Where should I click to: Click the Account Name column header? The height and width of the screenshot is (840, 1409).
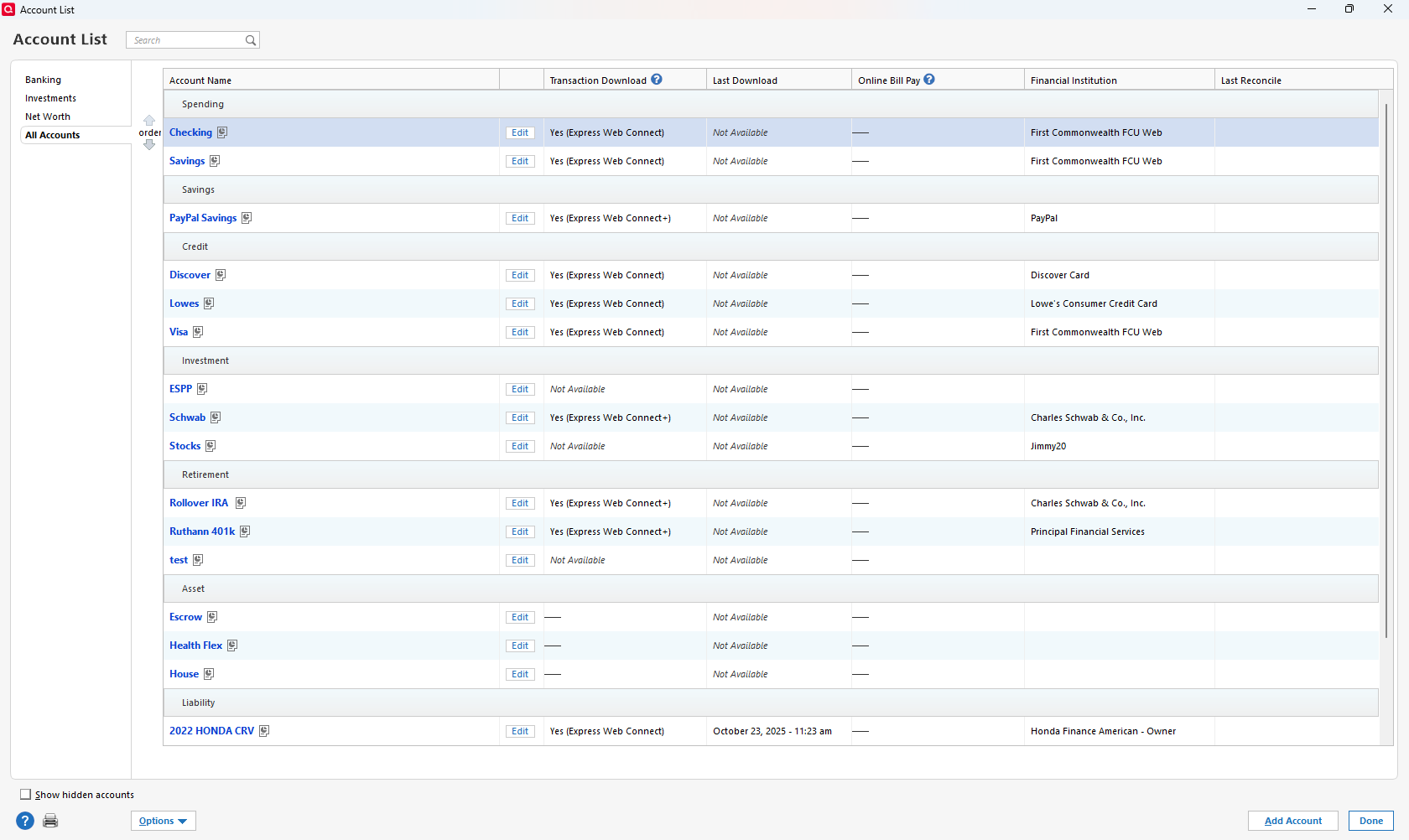pyautogui.click(x=331, y=80)
